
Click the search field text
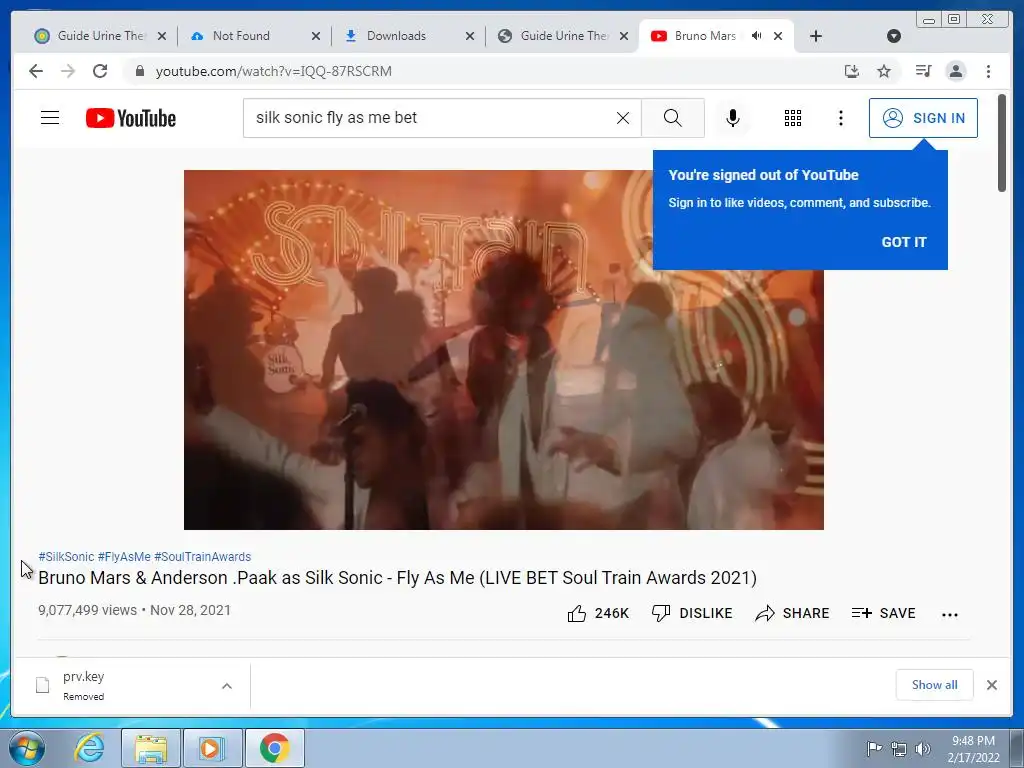336,118
